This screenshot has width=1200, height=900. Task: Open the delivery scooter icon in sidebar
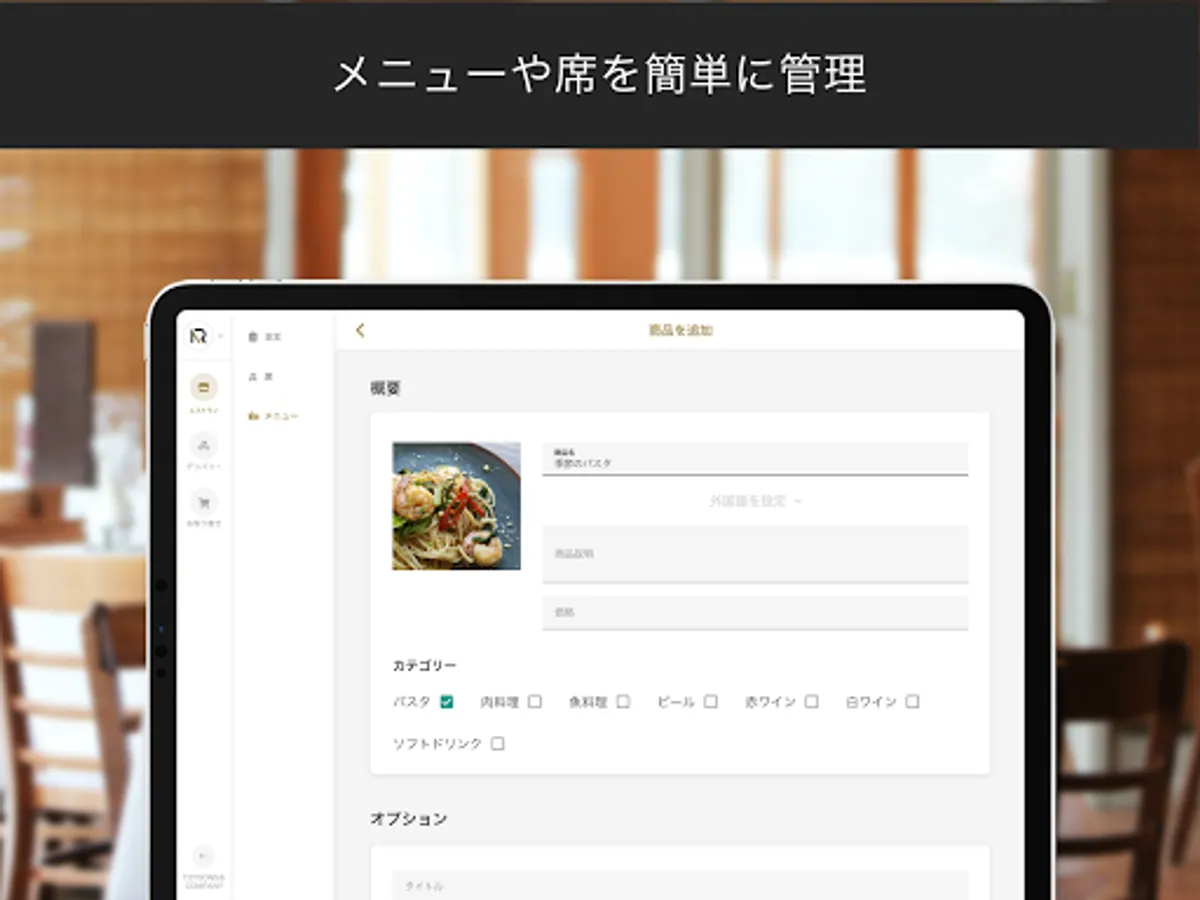click(204, 445)
